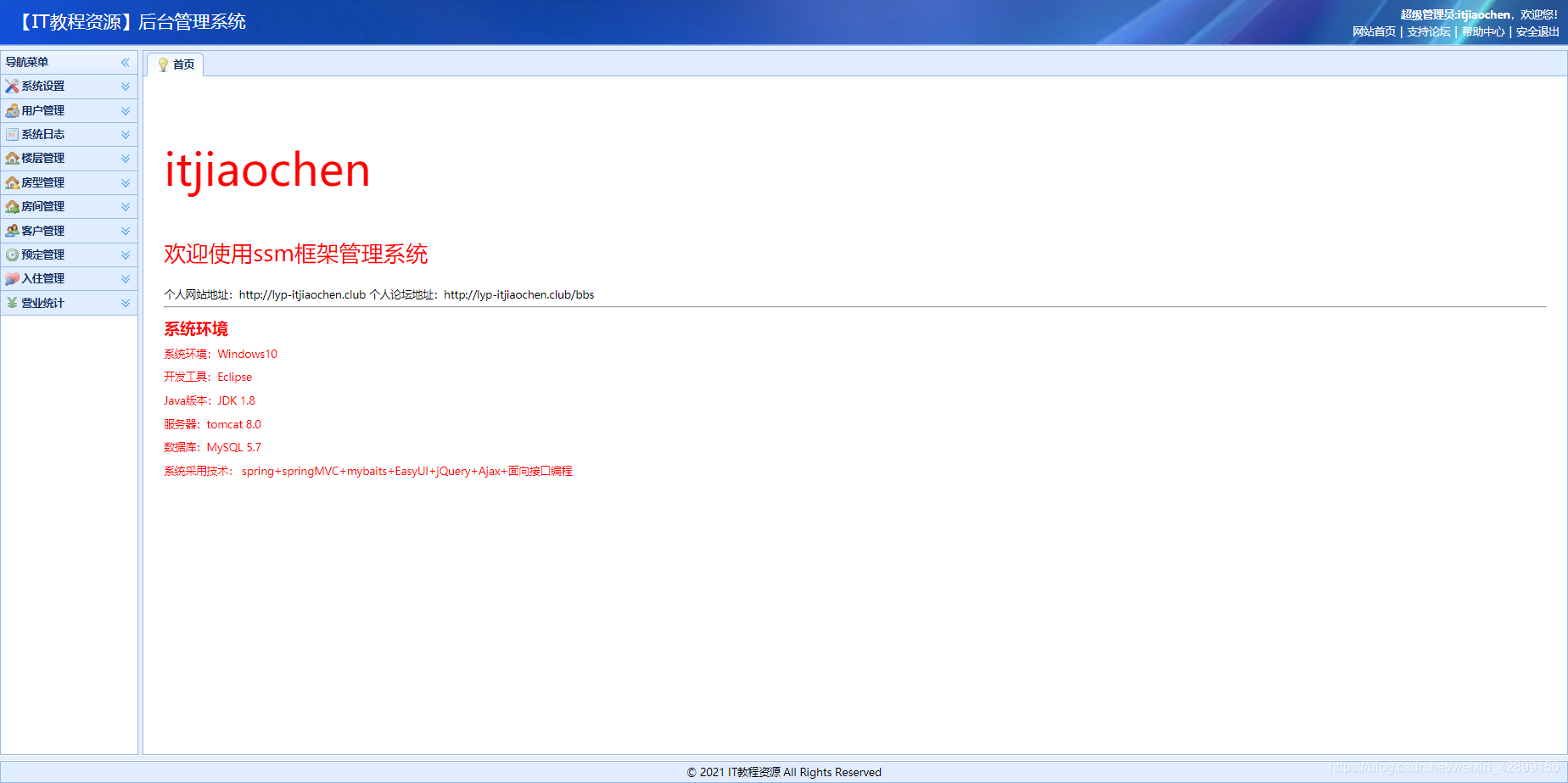
Task: Expand the 入住管理 accordion arrow
Action: pos(126,278)
